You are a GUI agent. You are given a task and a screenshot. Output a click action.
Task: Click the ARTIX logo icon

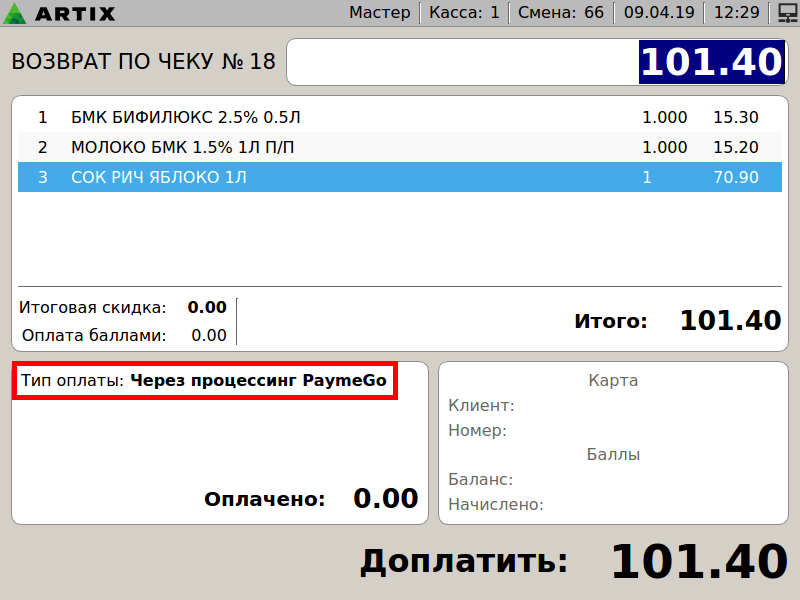point(16,13)
